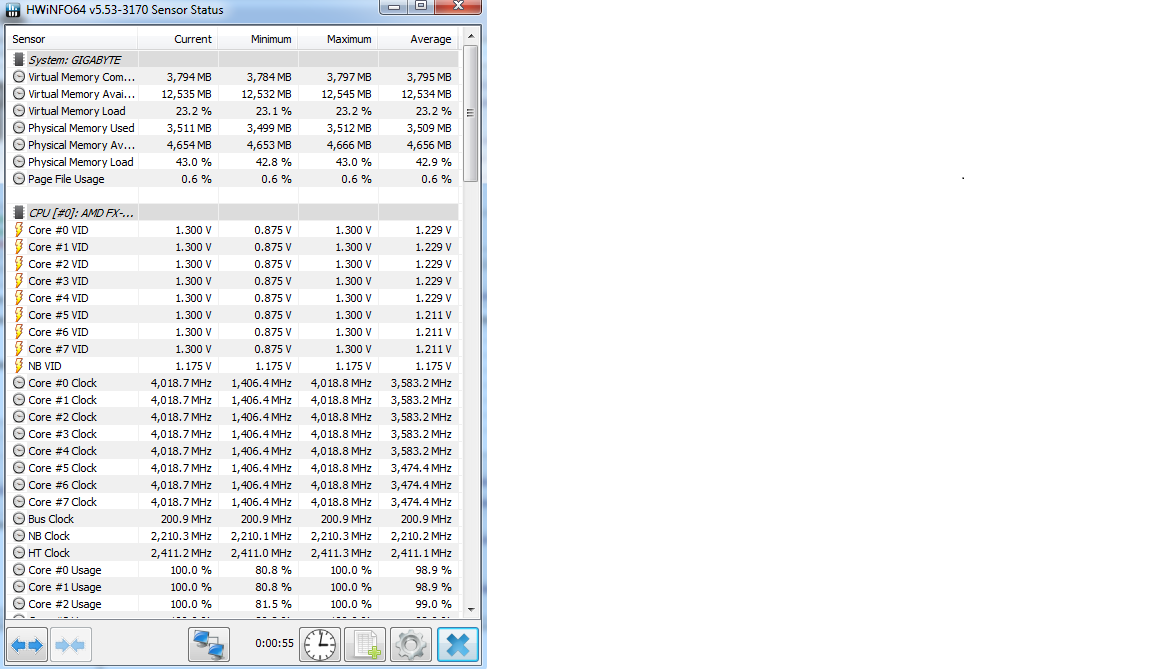This screenshot has height=669, width=1152.
Task: Start logging with the sheet-plus button
Action: pos(365,645)
